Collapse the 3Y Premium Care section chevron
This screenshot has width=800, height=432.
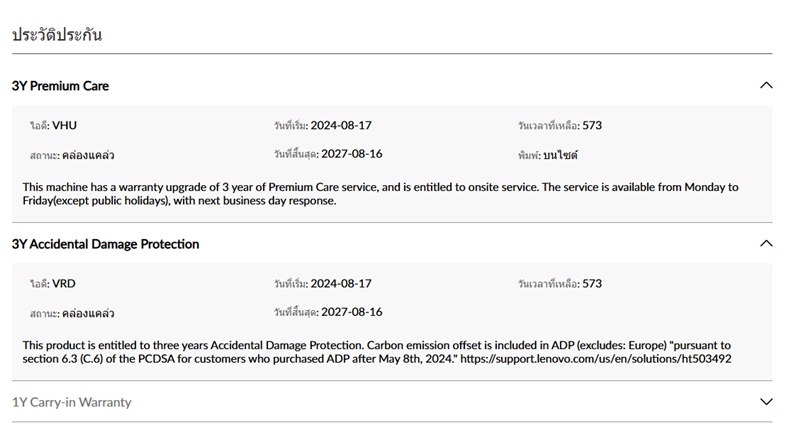[766, 86]
